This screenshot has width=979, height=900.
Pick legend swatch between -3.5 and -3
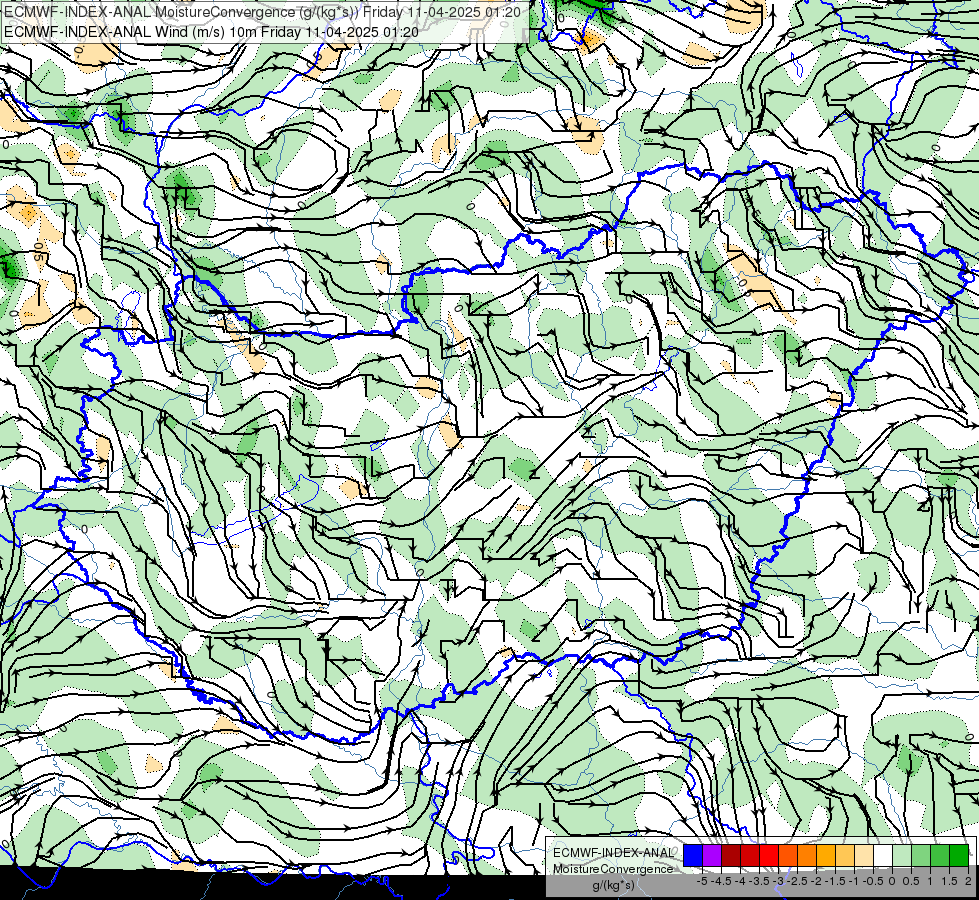tap(769, 855)
